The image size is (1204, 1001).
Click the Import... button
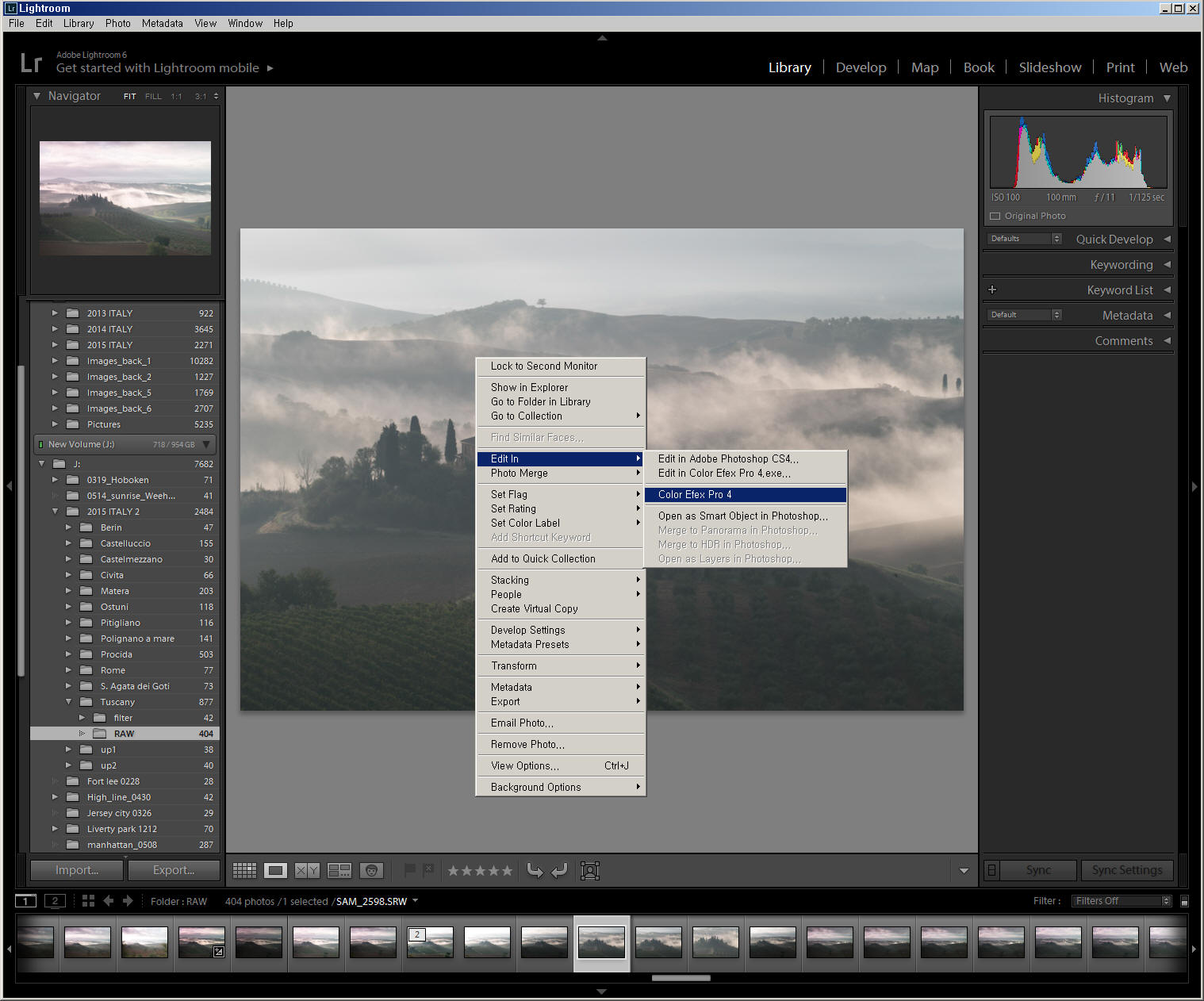(77, 870)
